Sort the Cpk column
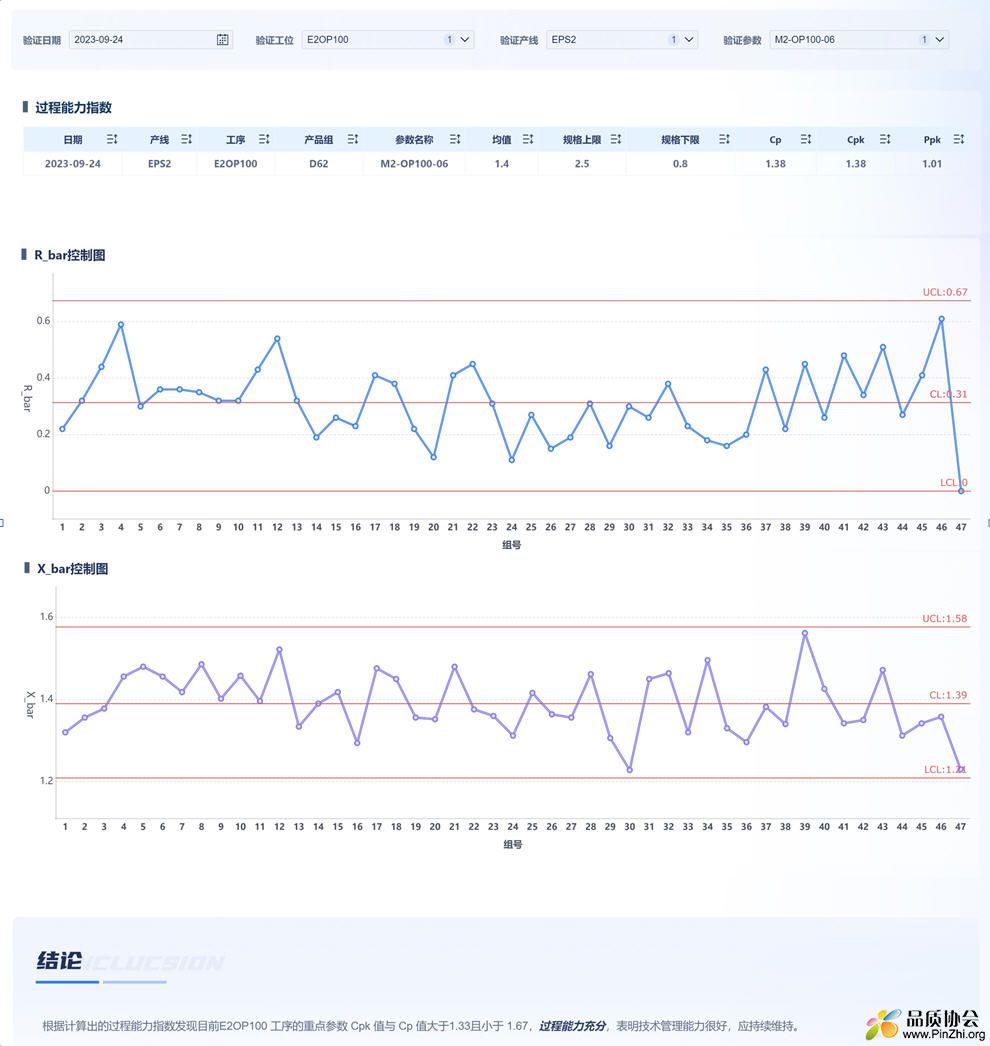 click(x=885, y=139)
